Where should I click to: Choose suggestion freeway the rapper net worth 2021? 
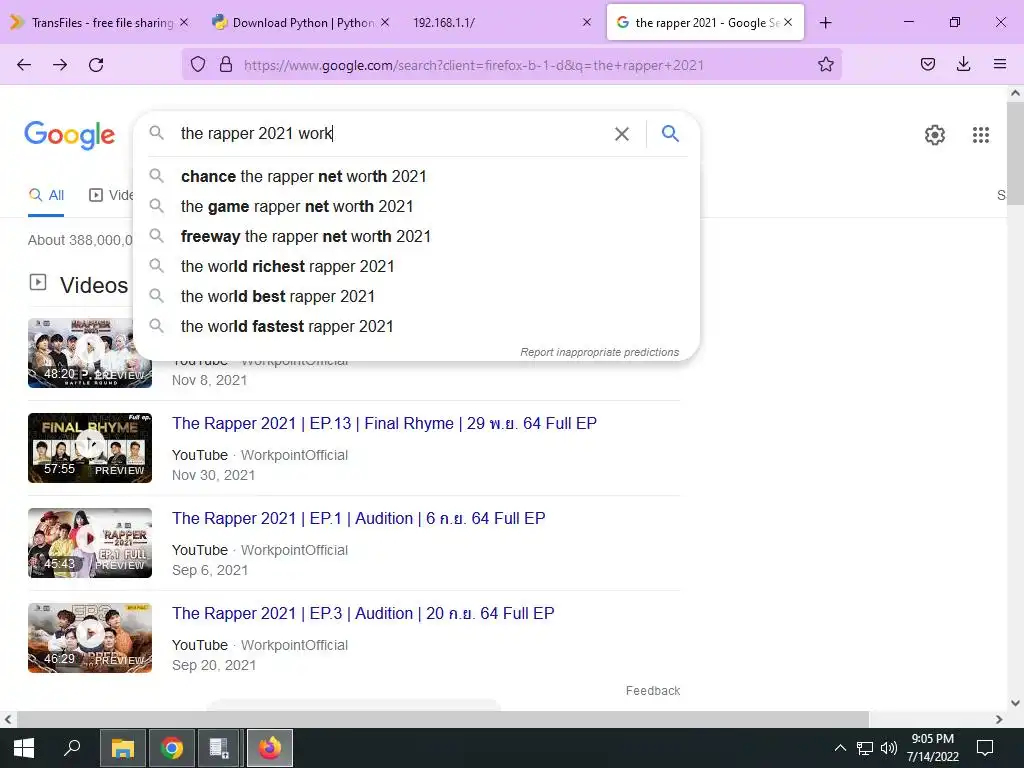pos(416,236)
